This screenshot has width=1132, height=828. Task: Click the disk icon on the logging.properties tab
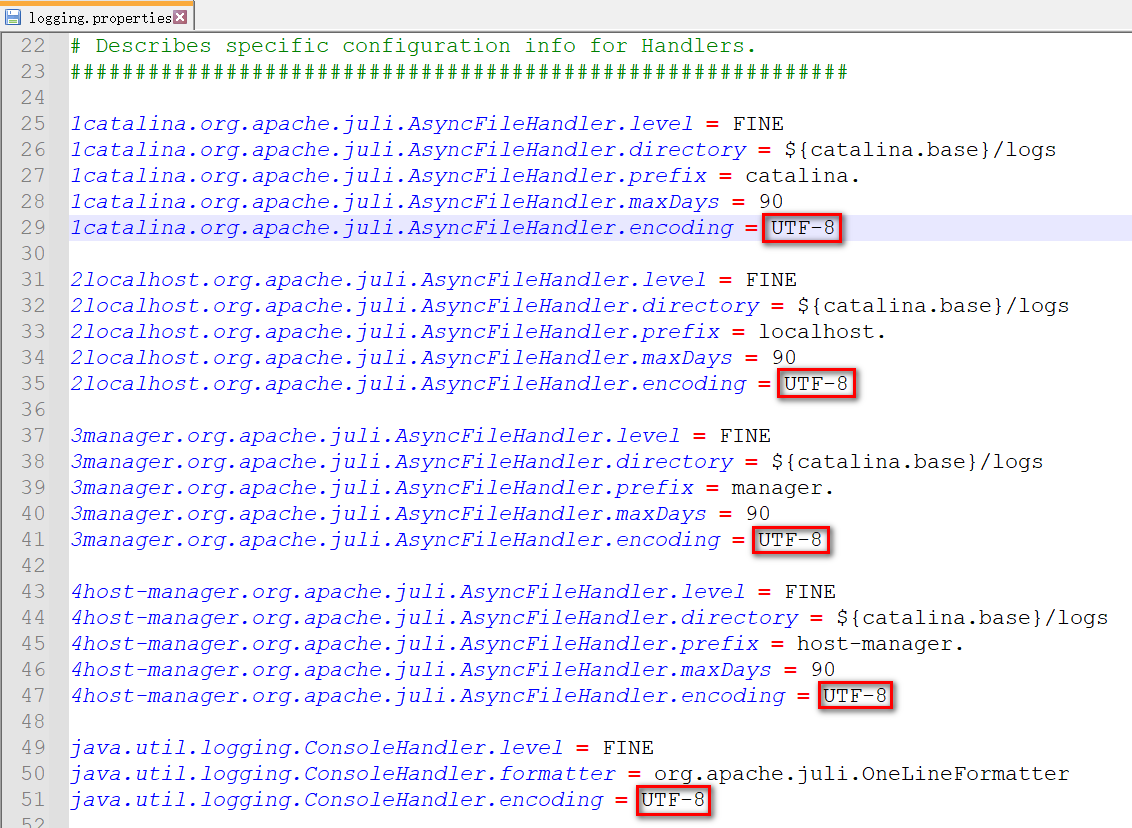[14, 17]
